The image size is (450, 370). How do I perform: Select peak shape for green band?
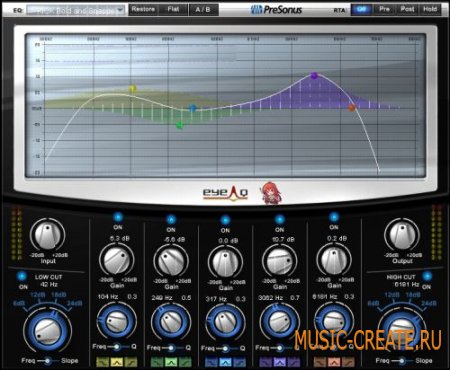[171, 362]
